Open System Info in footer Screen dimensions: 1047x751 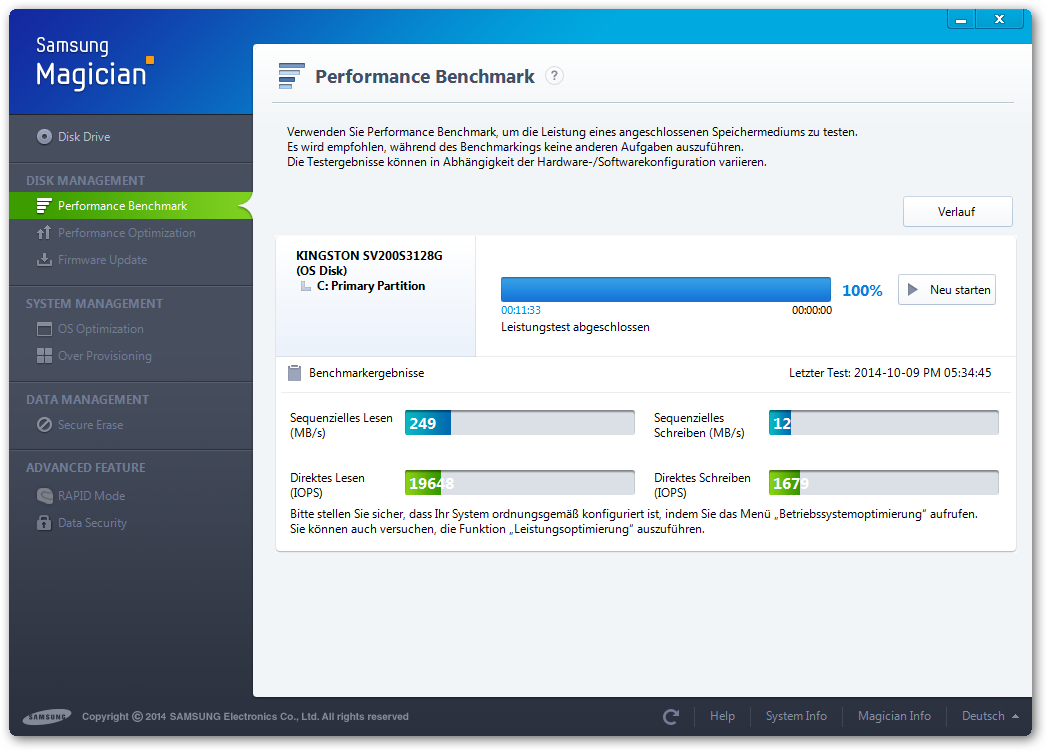[796, 716]
